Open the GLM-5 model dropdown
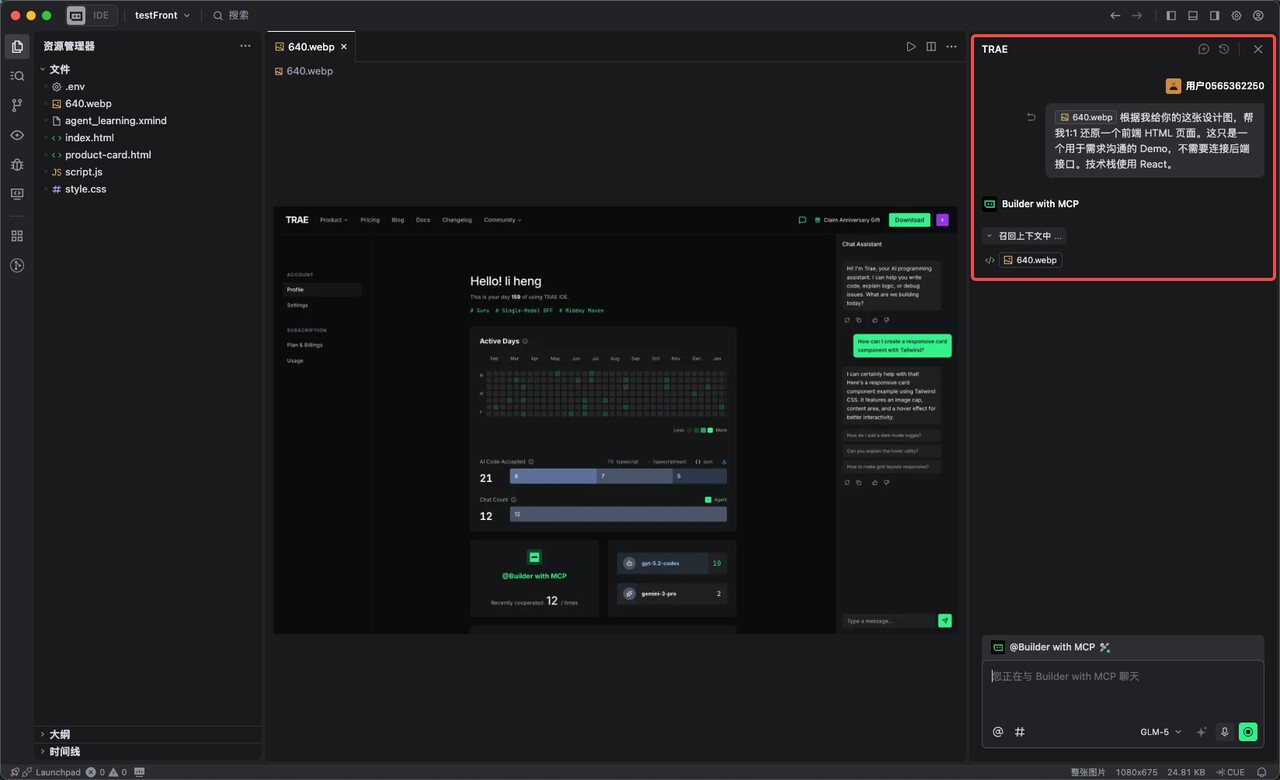This screenshot has height=780, width=1280. coord(1160,732)
